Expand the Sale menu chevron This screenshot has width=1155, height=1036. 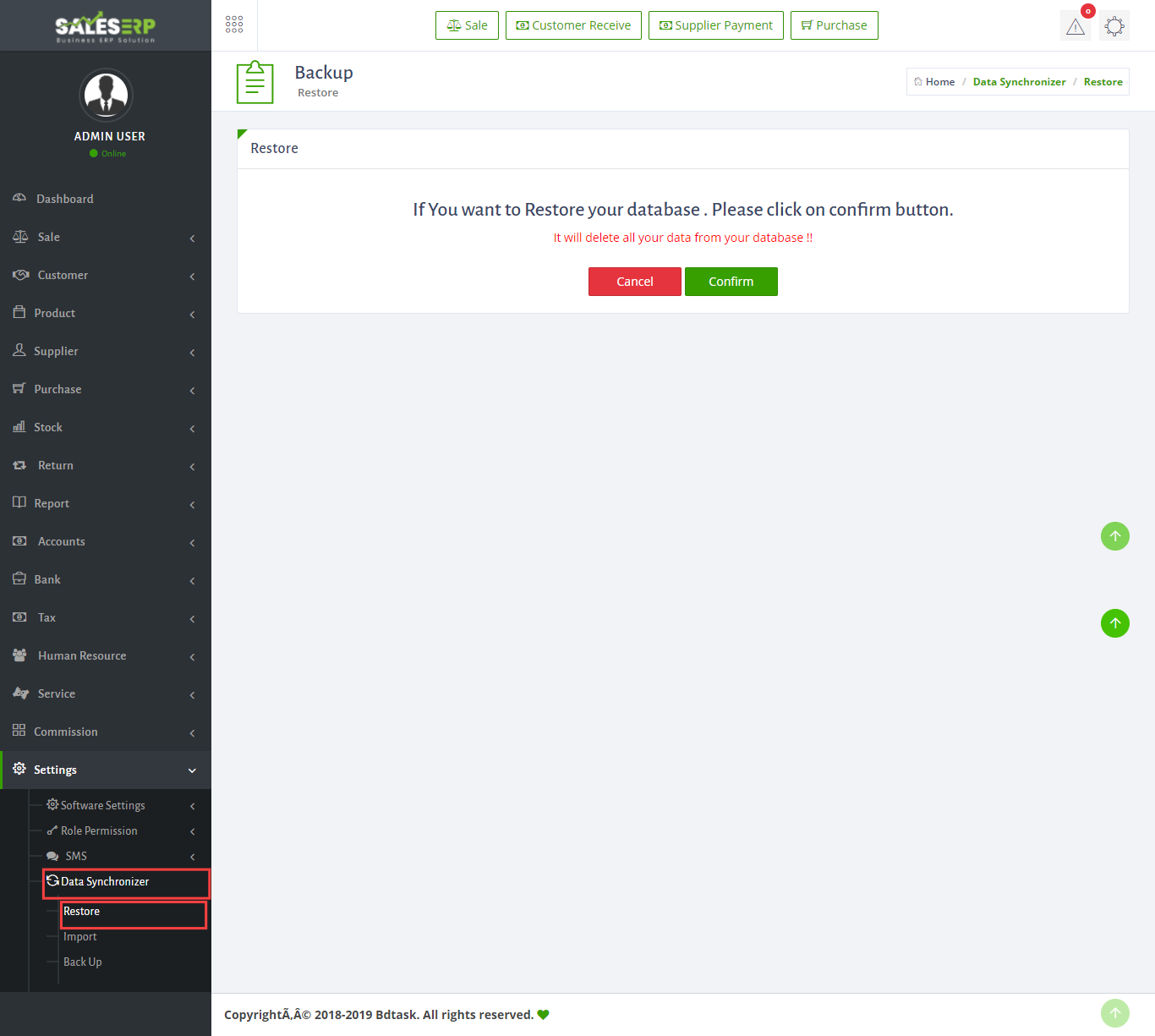[x=192, y=238]
